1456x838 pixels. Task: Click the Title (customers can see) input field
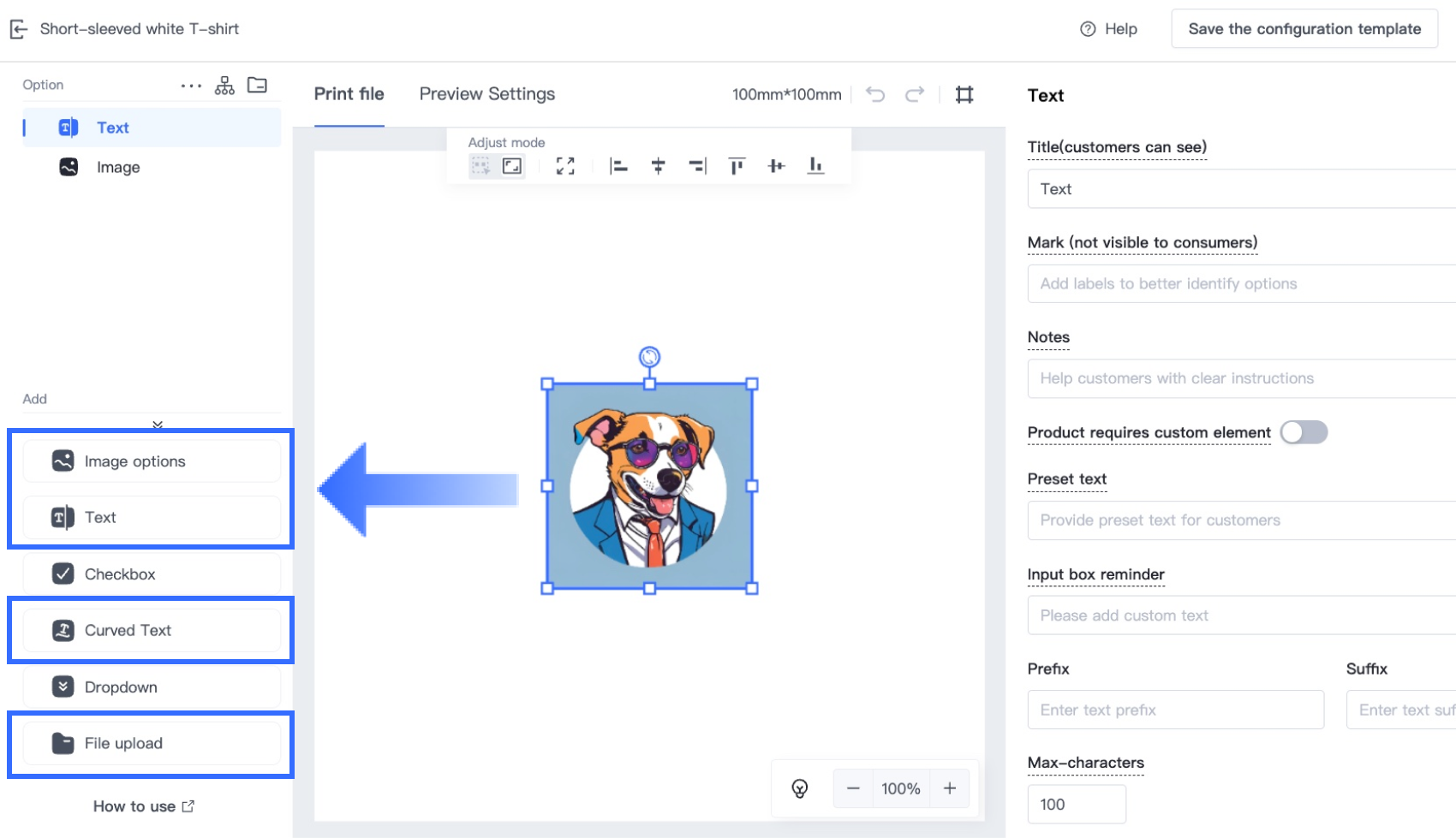[x=1242, y=189]
